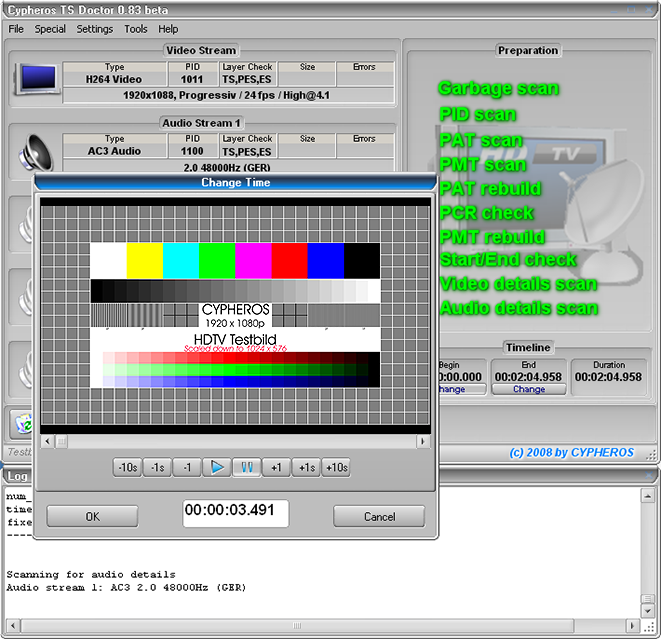Viewport: 661px width, 639px height.
Task: Close the Log panel with its X
Action: pyautogui.click(x=648, y=476)
